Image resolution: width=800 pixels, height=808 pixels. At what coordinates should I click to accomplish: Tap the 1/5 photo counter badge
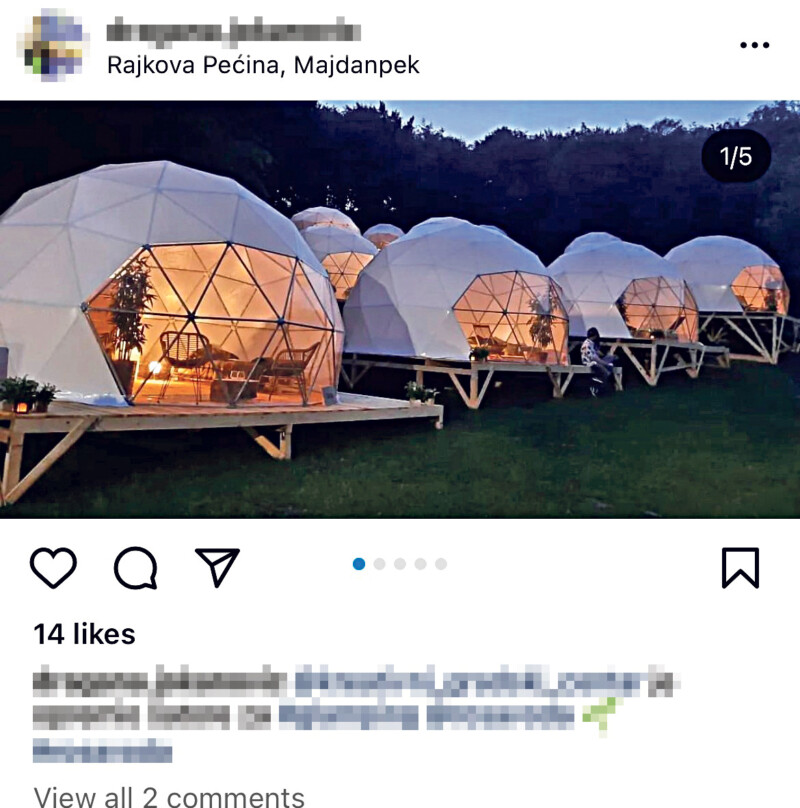coord(736,156)
